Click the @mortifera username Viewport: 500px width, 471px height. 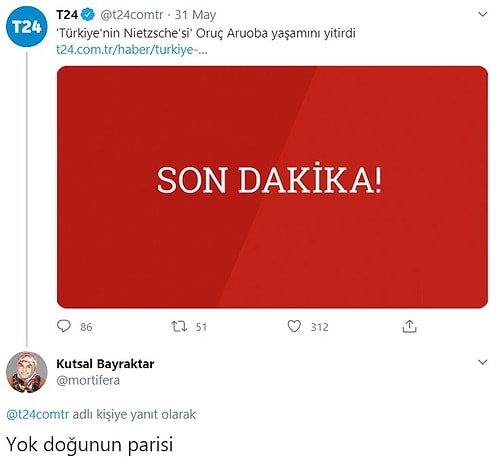[x=88, y=380]
